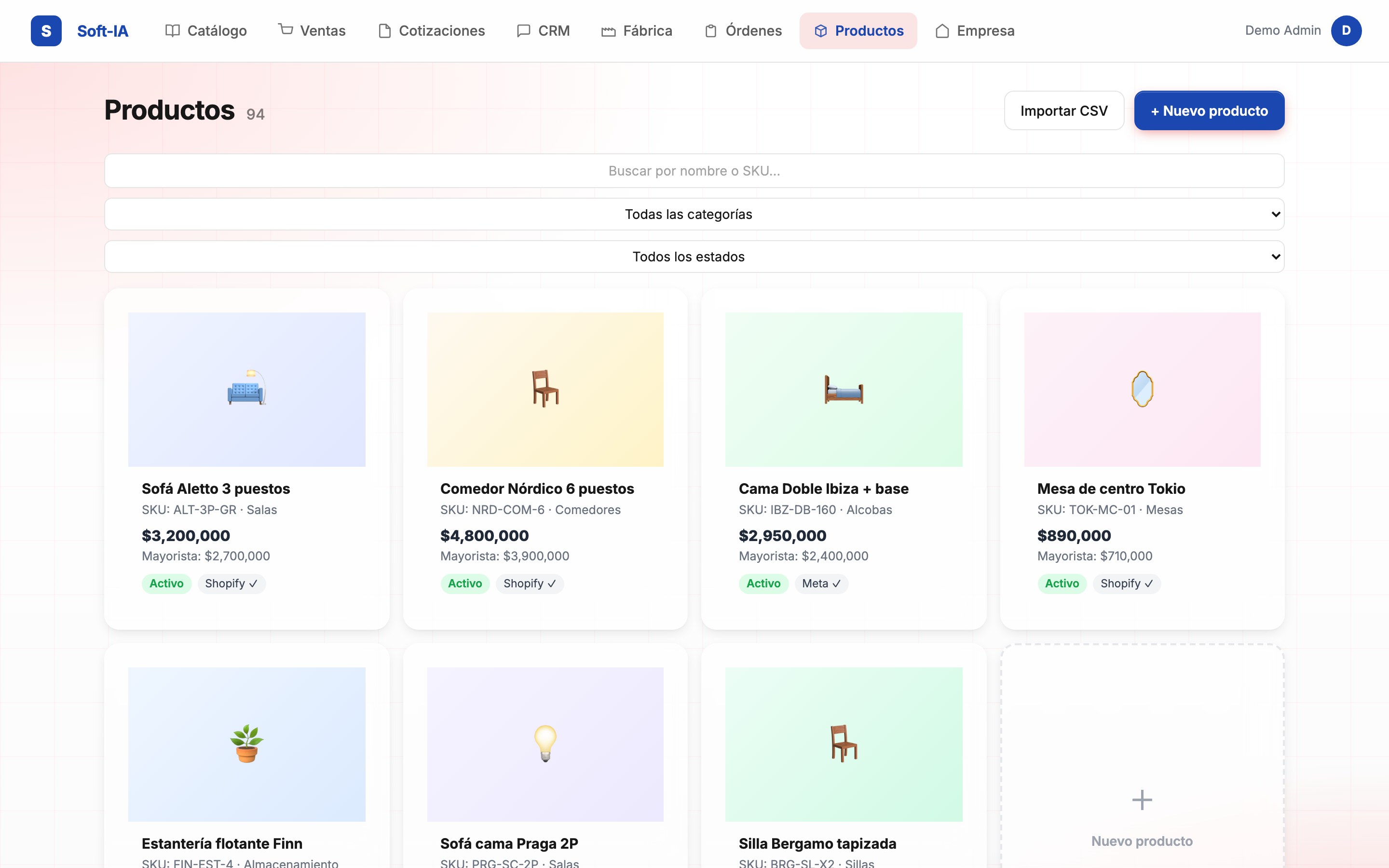
Task: Click SKU: TOK-MC-01 · Mesas text
Action: point(1110,510)
